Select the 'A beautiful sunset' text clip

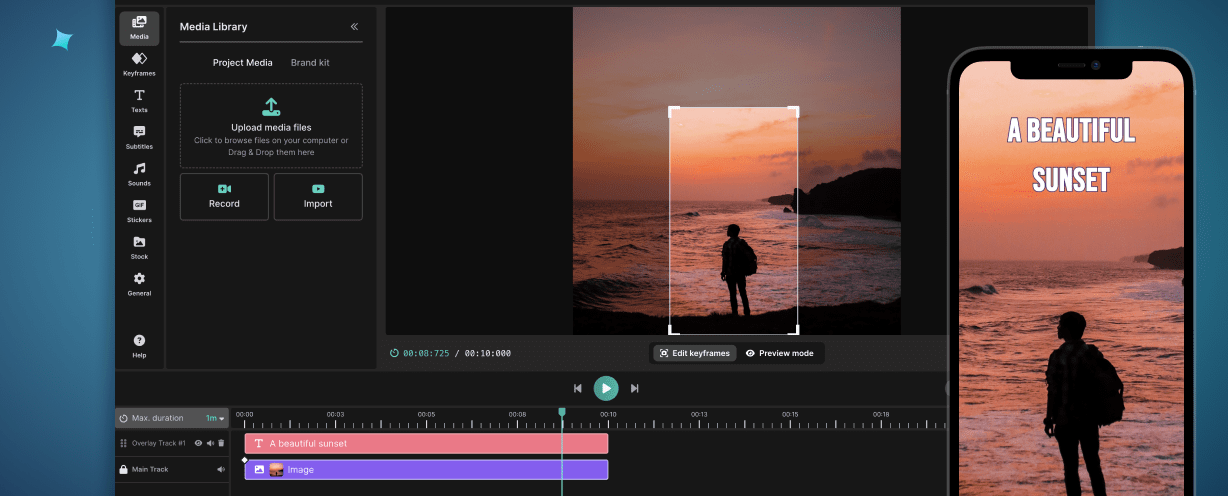coord(426,443)
